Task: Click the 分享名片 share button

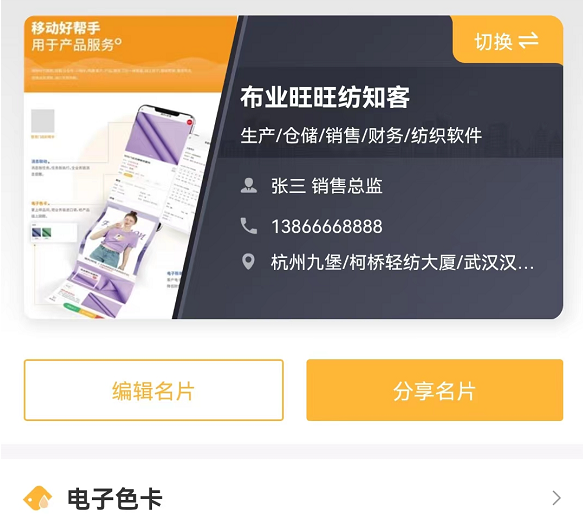Action: (x=435, y=390)
